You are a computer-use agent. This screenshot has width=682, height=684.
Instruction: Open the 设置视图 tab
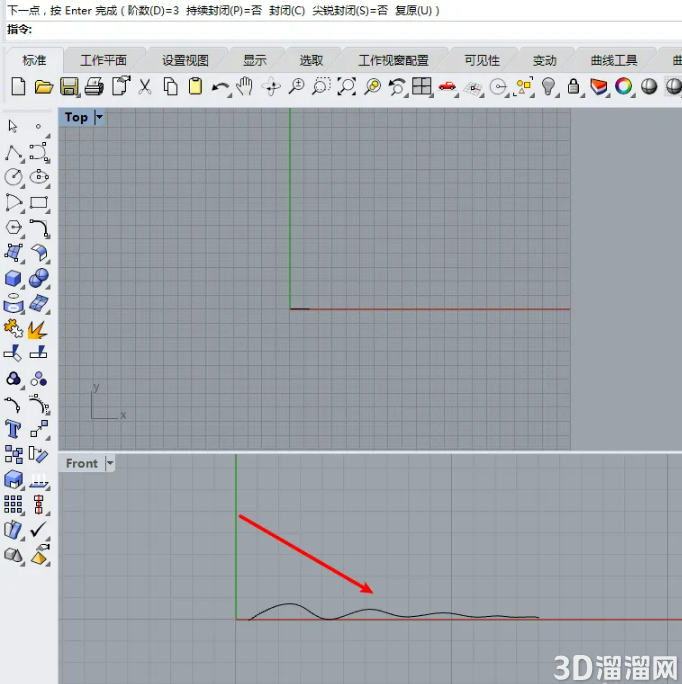click(x=185, y=60)
